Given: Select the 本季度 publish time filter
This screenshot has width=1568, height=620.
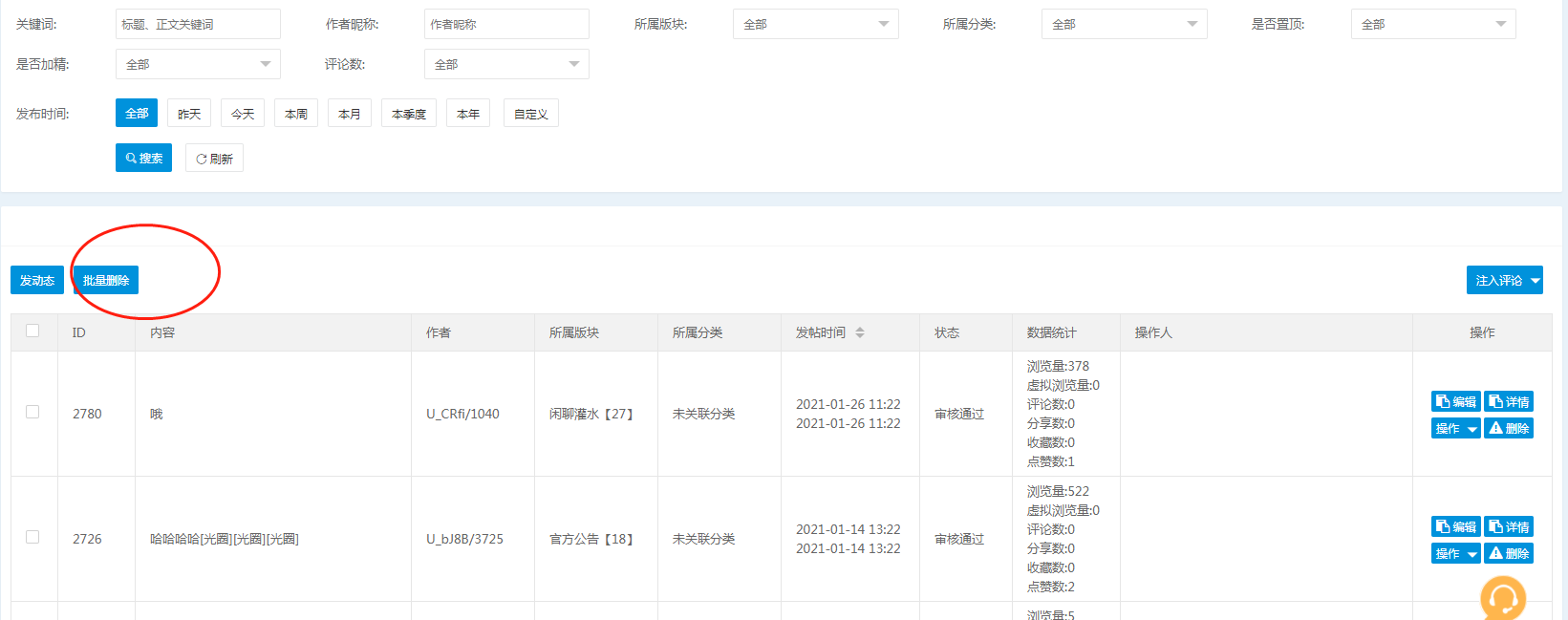Looking at the screenshot, I should (x=409, y=113).
